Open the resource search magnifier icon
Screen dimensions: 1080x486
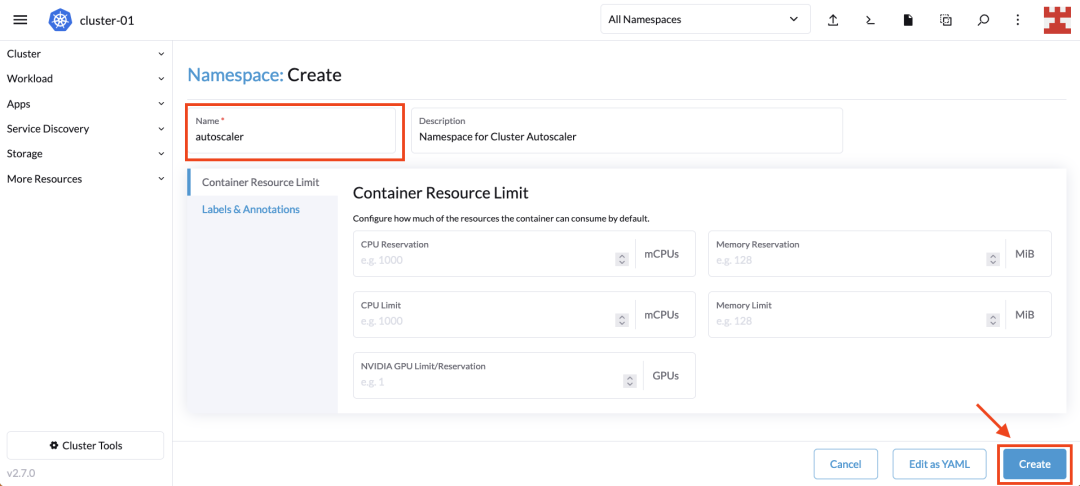point(984,20)
